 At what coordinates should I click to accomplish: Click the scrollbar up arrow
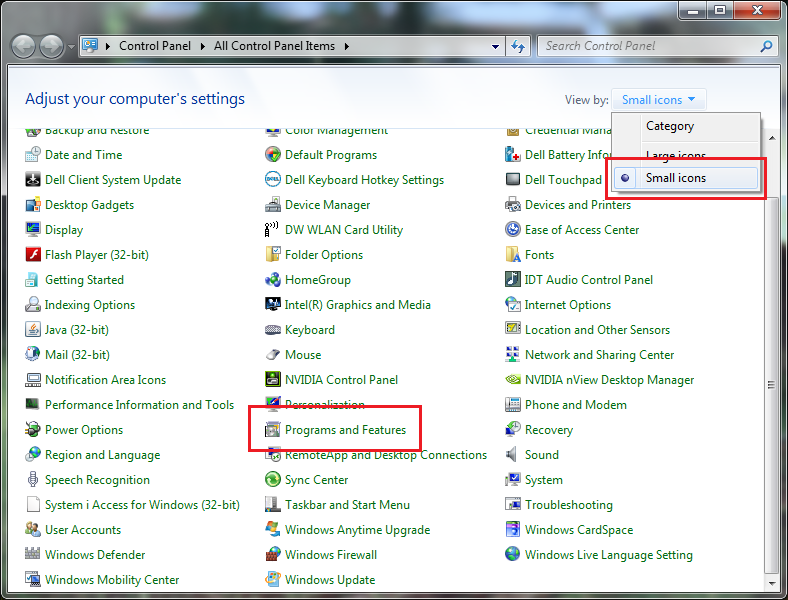coord(771,137)
